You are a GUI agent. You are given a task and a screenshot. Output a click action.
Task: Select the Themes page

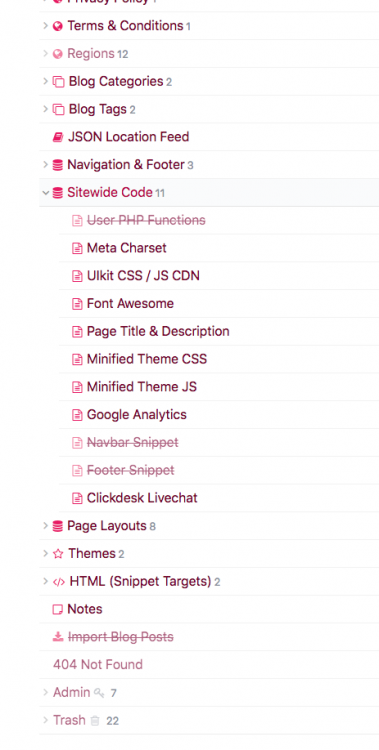point(92,554)
